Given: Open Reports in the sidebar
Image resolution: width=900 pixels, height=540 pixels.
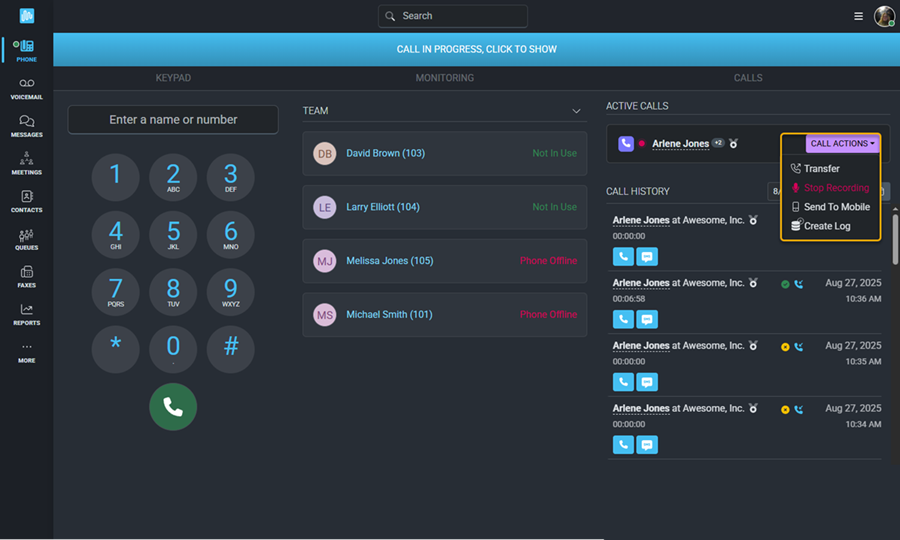Looking at the screenshot, I should pos(26,314).
